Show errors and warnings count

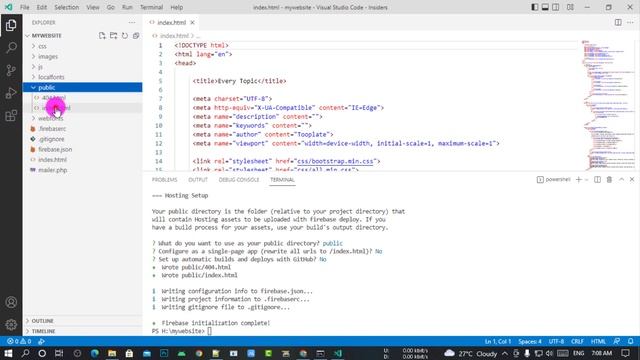tap(19, 341)
